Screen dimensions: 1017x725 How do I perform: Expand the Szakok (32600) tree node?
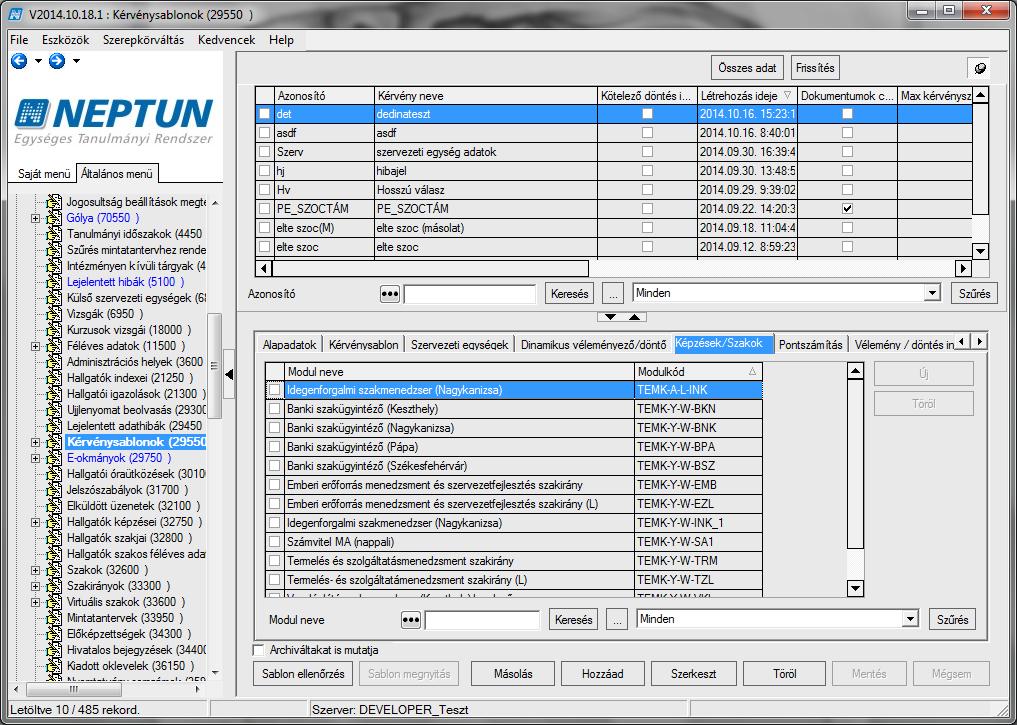(x=35, y=570)
